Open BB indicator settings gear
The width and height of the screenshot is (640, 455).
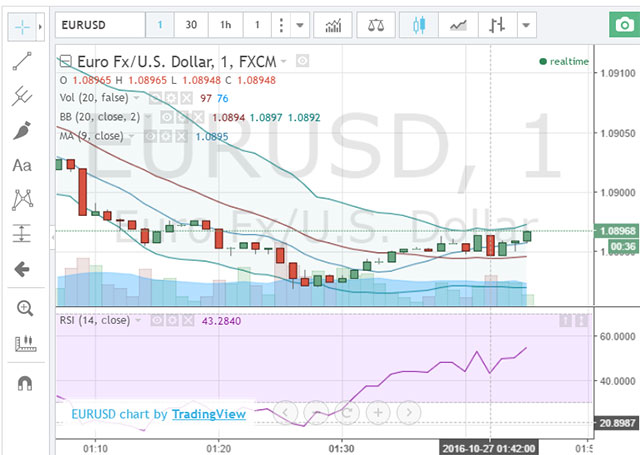tap(182, 117)
